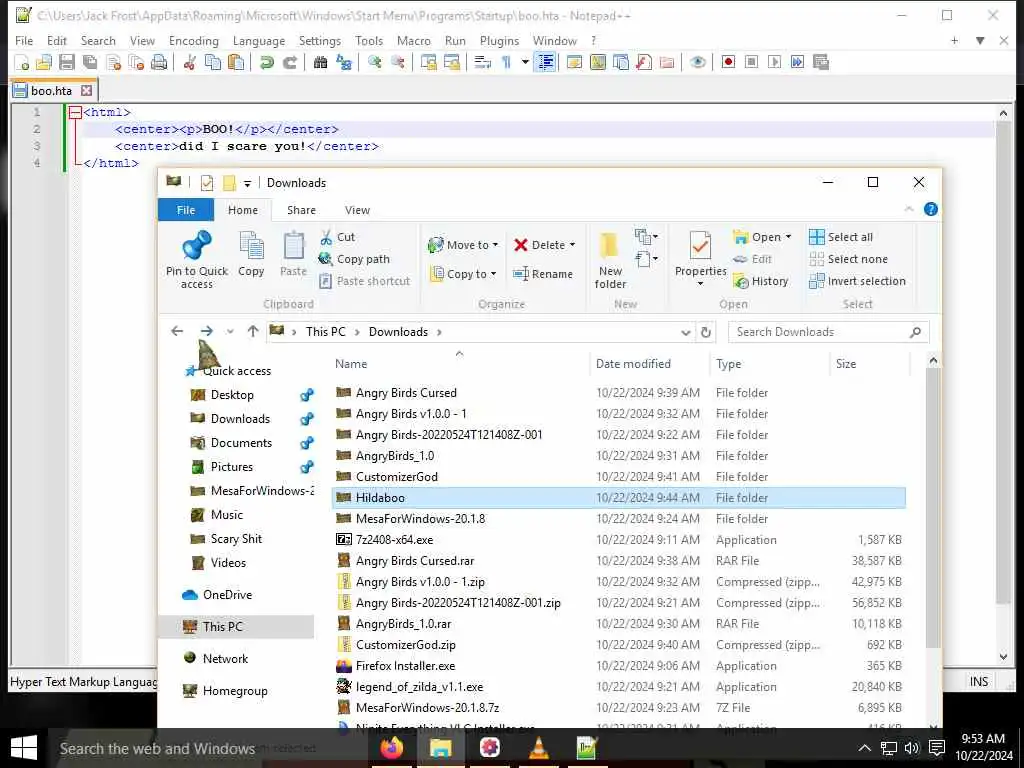The height and width of the screenshot is (768, 1024).
Task: Open the Properties dropdown in ribbon
Action: coord(700,285)
